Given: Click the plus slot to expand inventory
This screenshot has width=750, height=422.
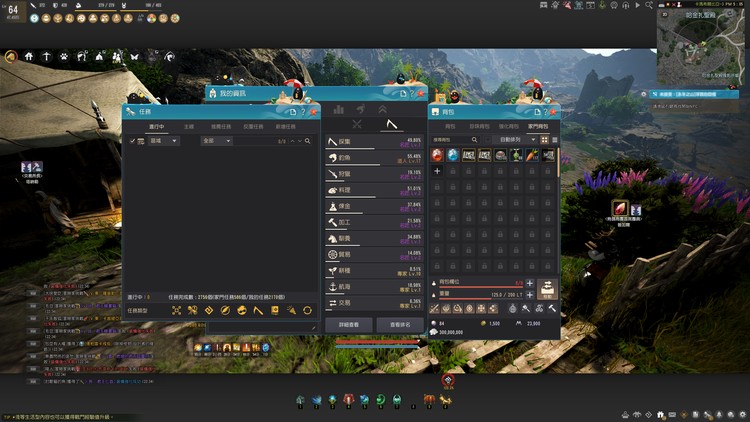Looking at the screenshot, I should 437,171.
